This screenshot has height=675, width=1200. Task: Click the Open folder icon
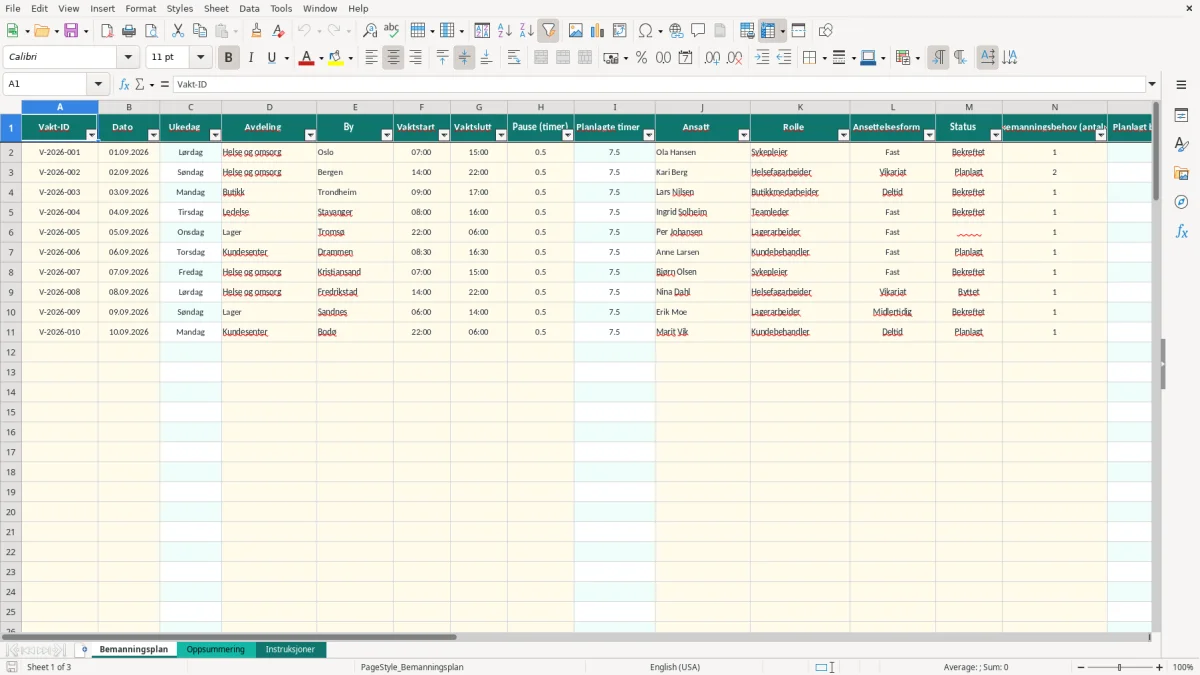41,31
